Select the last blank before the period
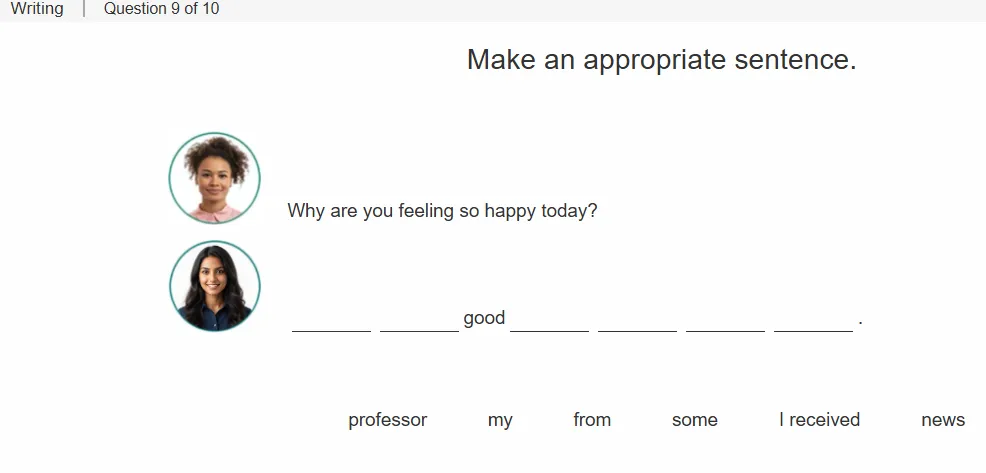 pyautogui.click(x=814, y=321)
